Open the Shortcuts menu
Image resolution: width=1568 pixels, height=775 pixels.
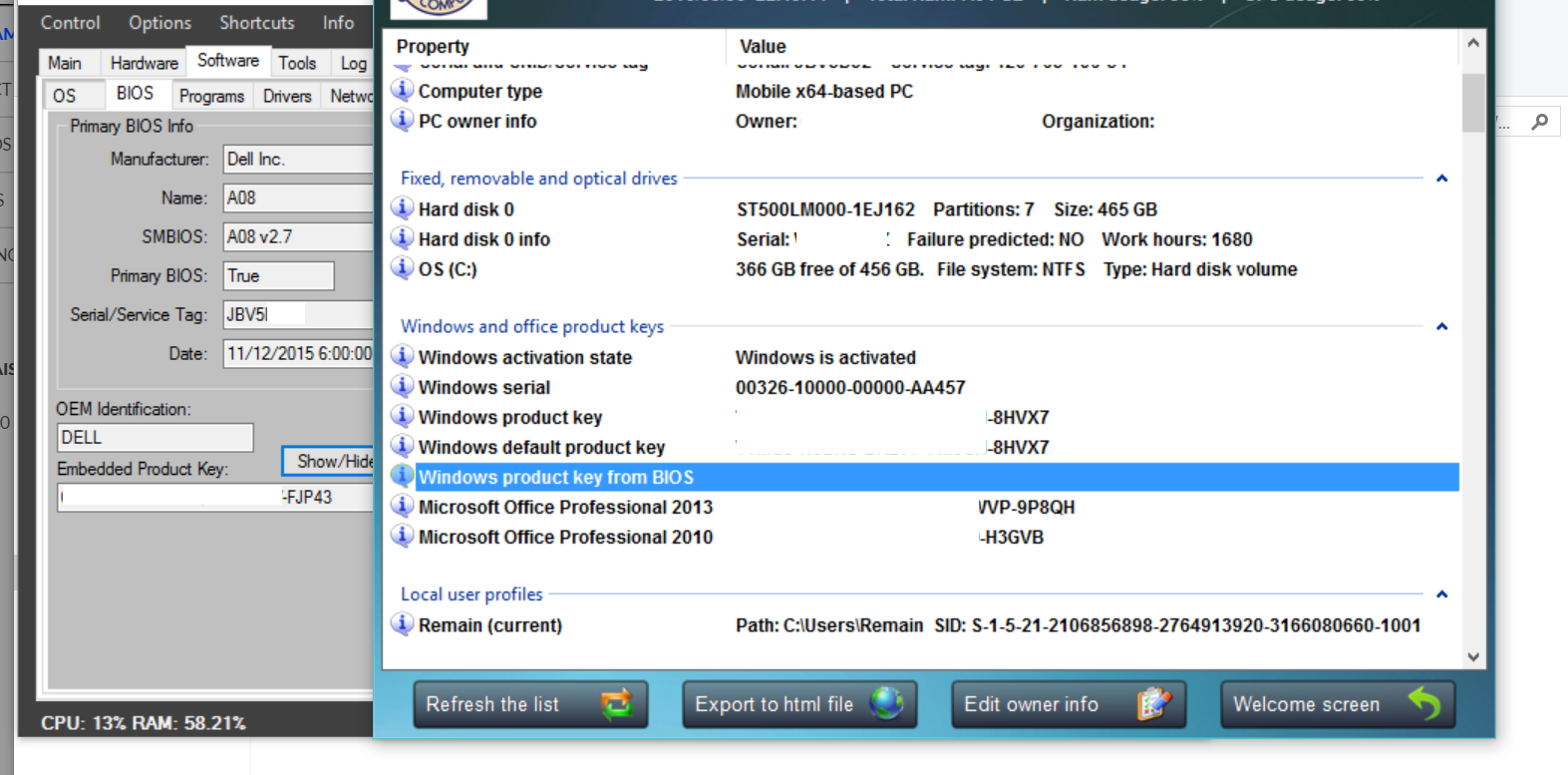pyautogui.click(x=256, y=22)
